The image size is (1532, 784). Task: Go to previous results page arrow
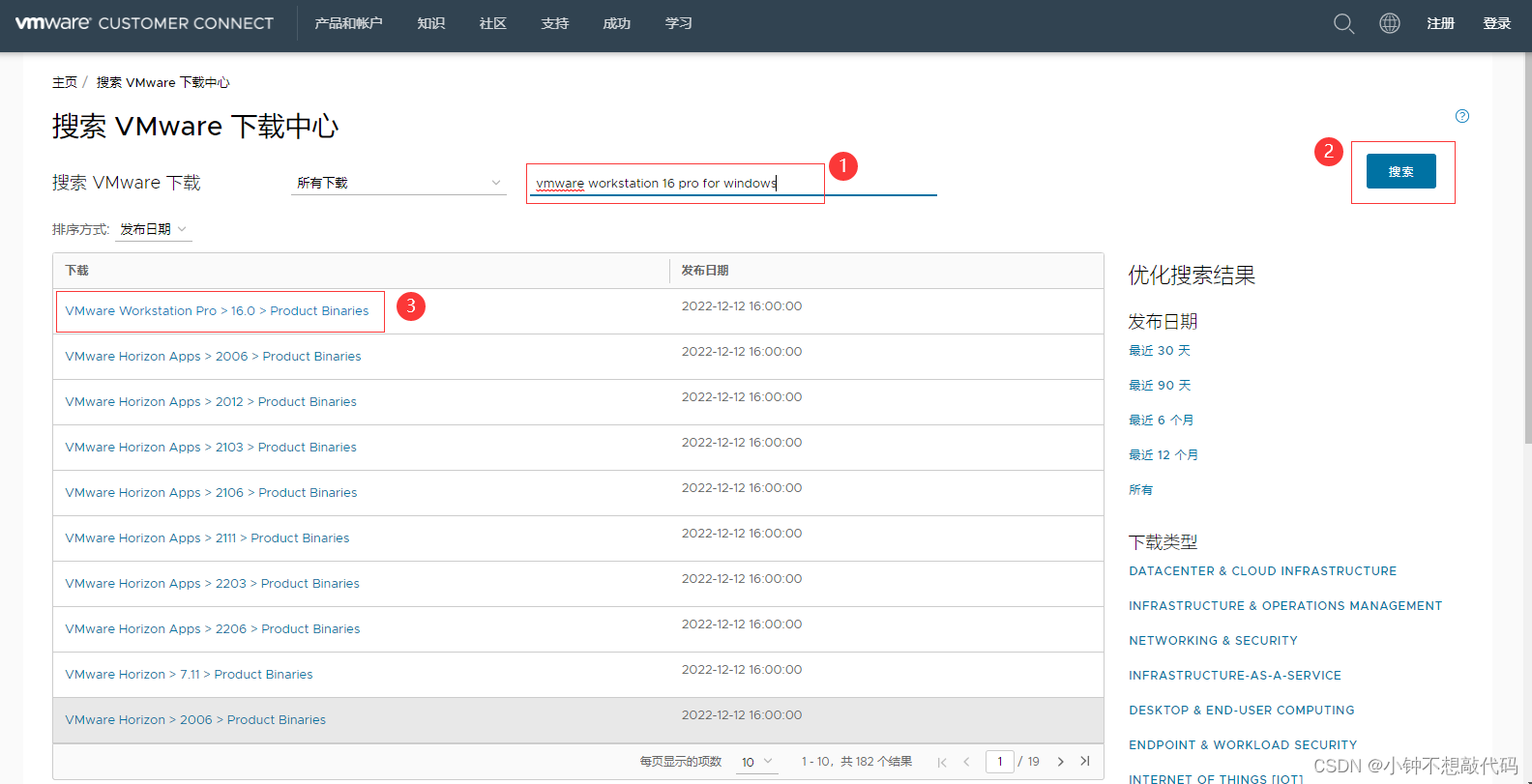[966, 762]
